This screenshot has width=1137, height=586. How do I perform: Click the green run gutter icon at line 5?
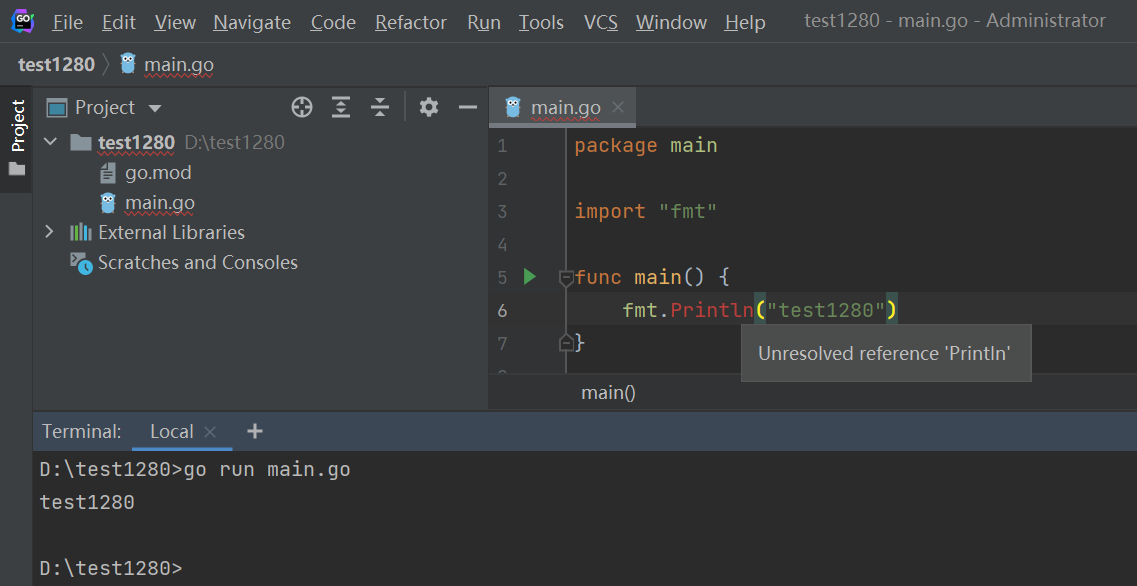pyautogui.click(x=529, y=276)
